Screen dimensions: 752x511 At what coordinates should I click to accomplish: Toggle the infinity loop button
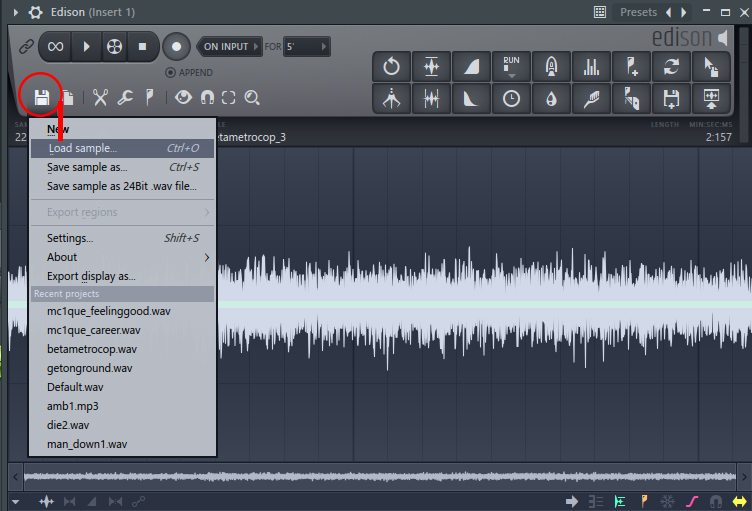55,47
